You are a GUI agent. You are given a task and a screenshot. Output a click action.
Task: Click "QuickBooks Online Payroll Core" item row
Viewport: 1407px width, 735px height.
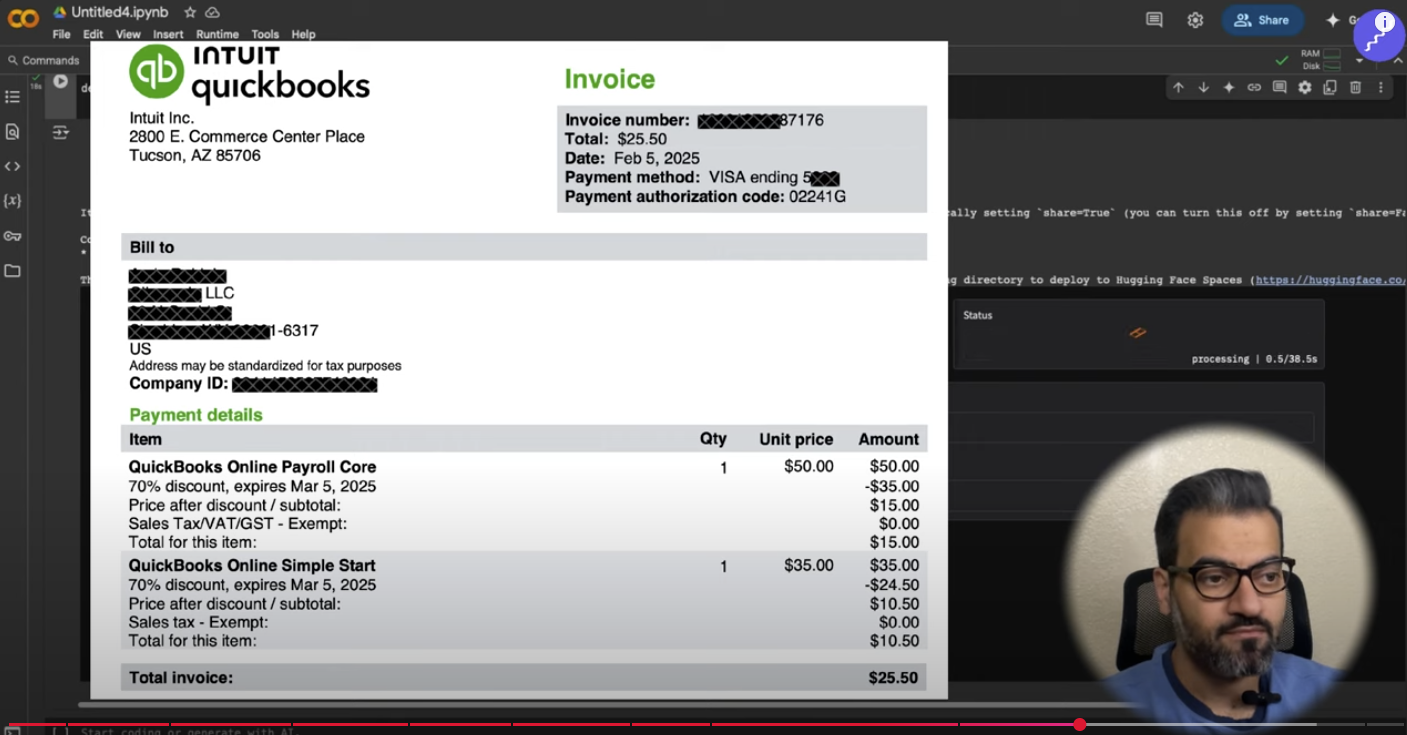point(524,467)
